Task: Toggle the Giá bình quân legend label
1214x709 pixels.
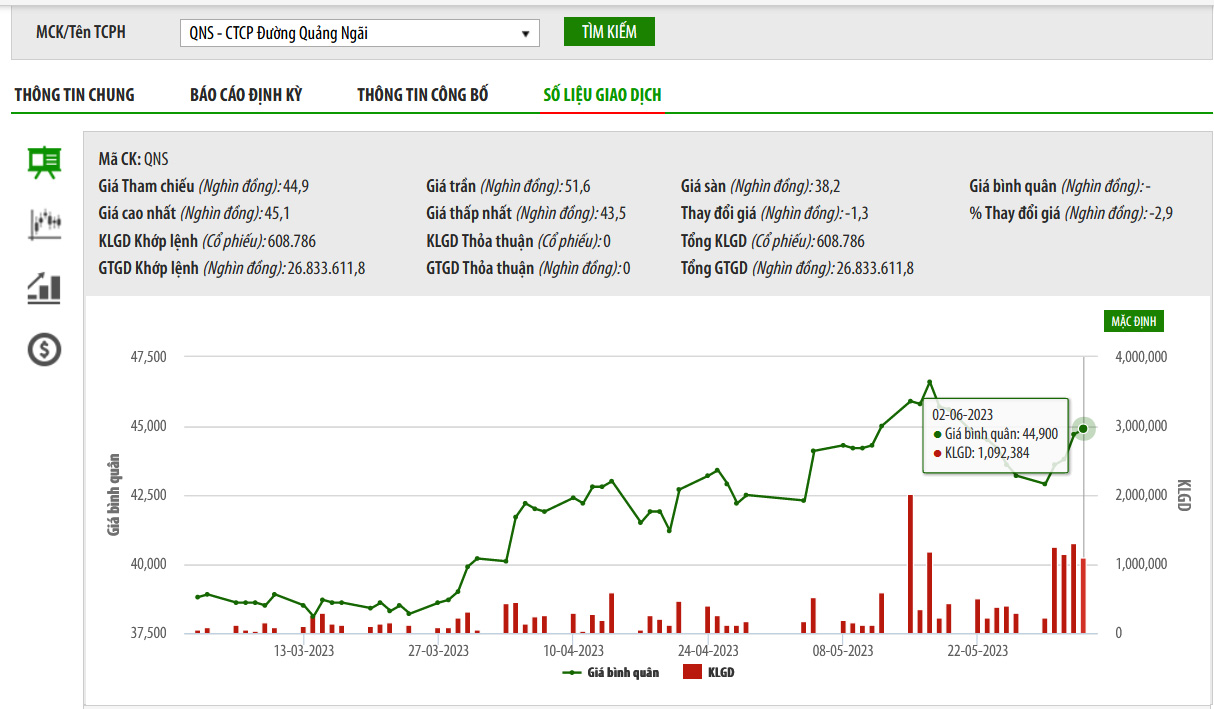Action: pyautogui.click(x=623, y=673)
